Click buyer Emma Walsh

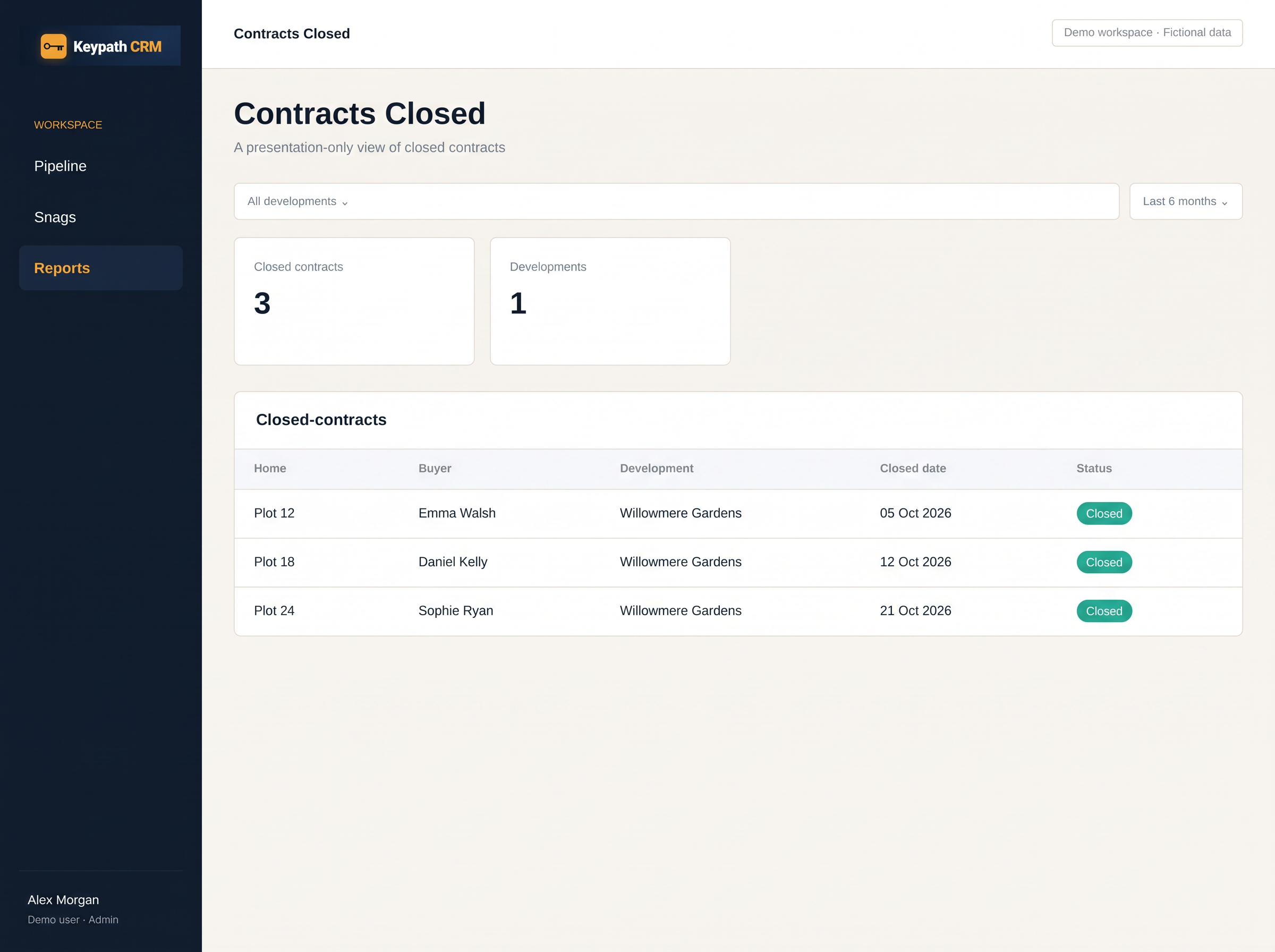pos(457,514)
